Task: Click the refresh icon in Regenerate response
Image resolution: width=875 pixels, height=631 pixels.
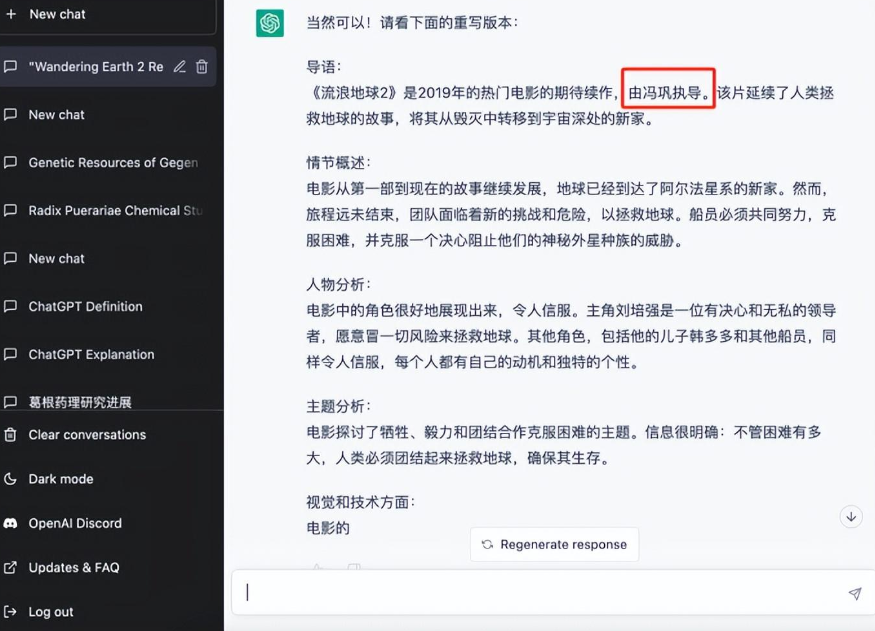Action: 487,545
